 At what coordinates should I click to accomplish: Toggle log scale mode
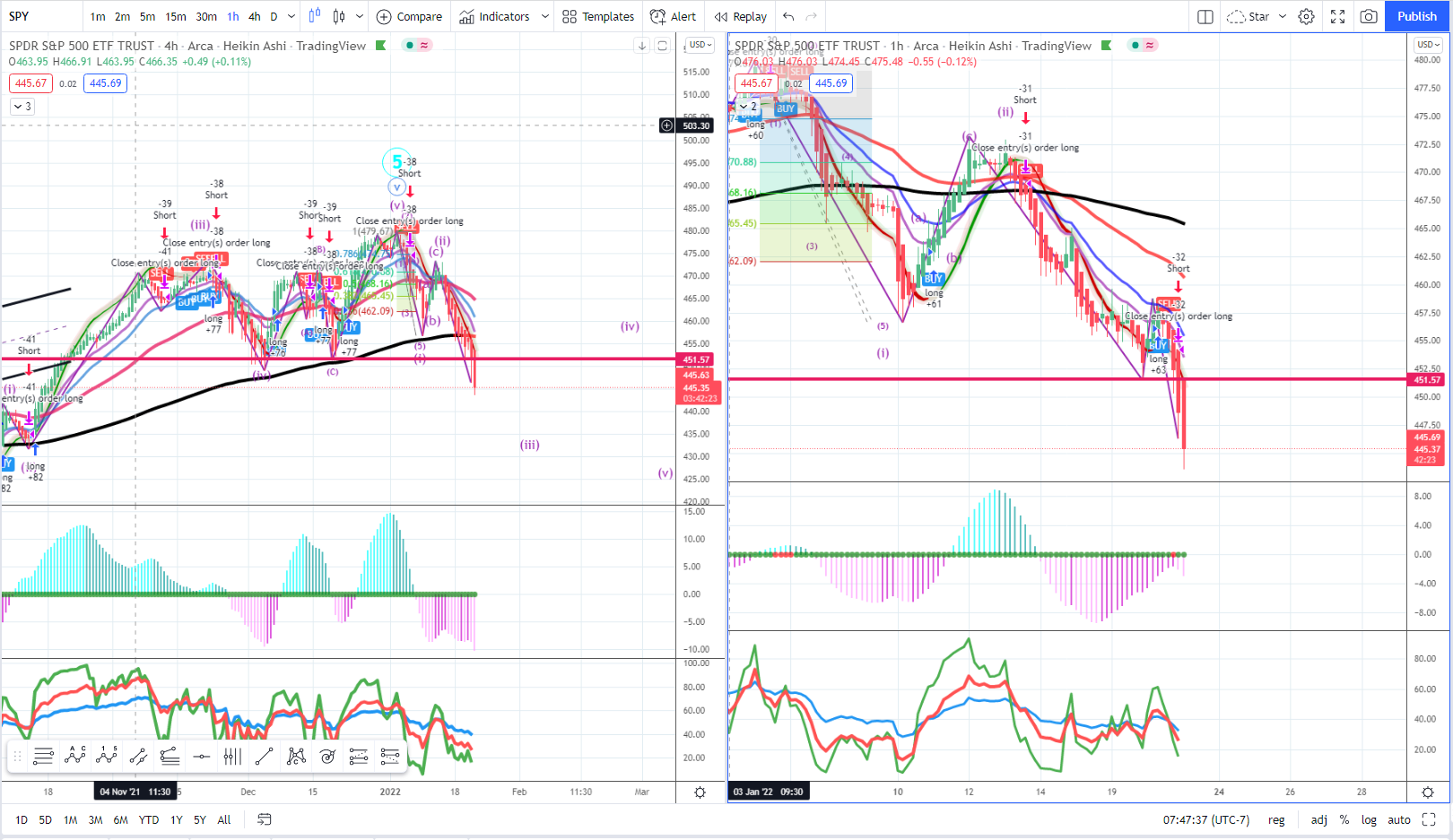point(1369,819)
